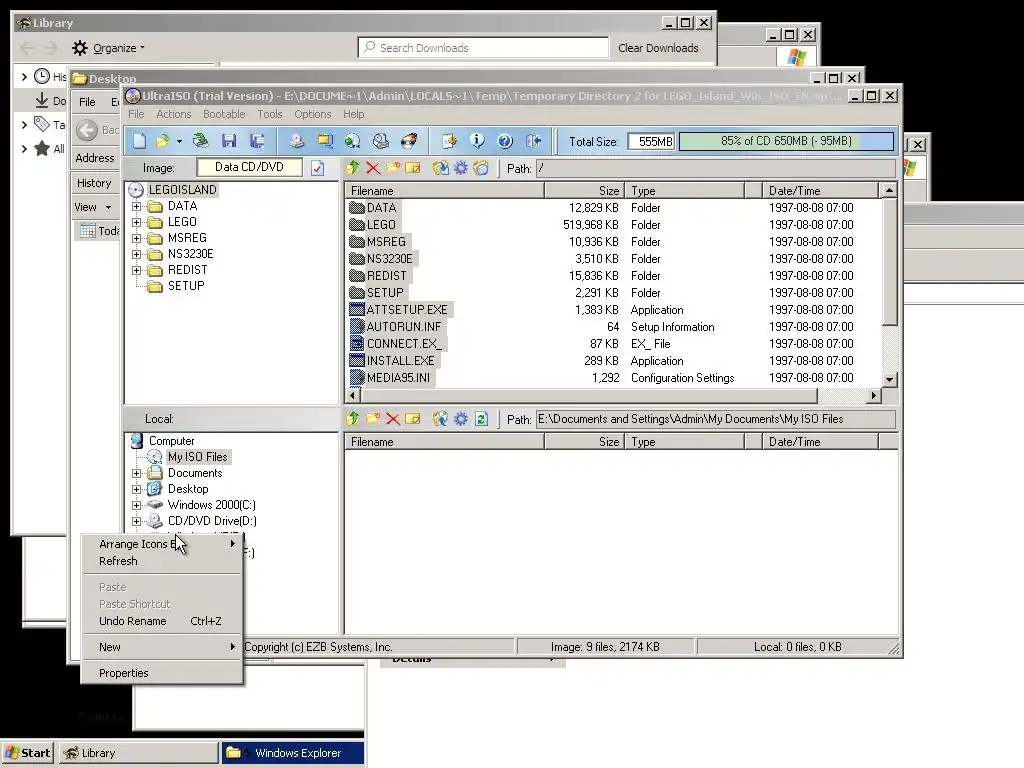Click the Search Downloads field
Screen dimensions: 1024x768
coord(483,48)
